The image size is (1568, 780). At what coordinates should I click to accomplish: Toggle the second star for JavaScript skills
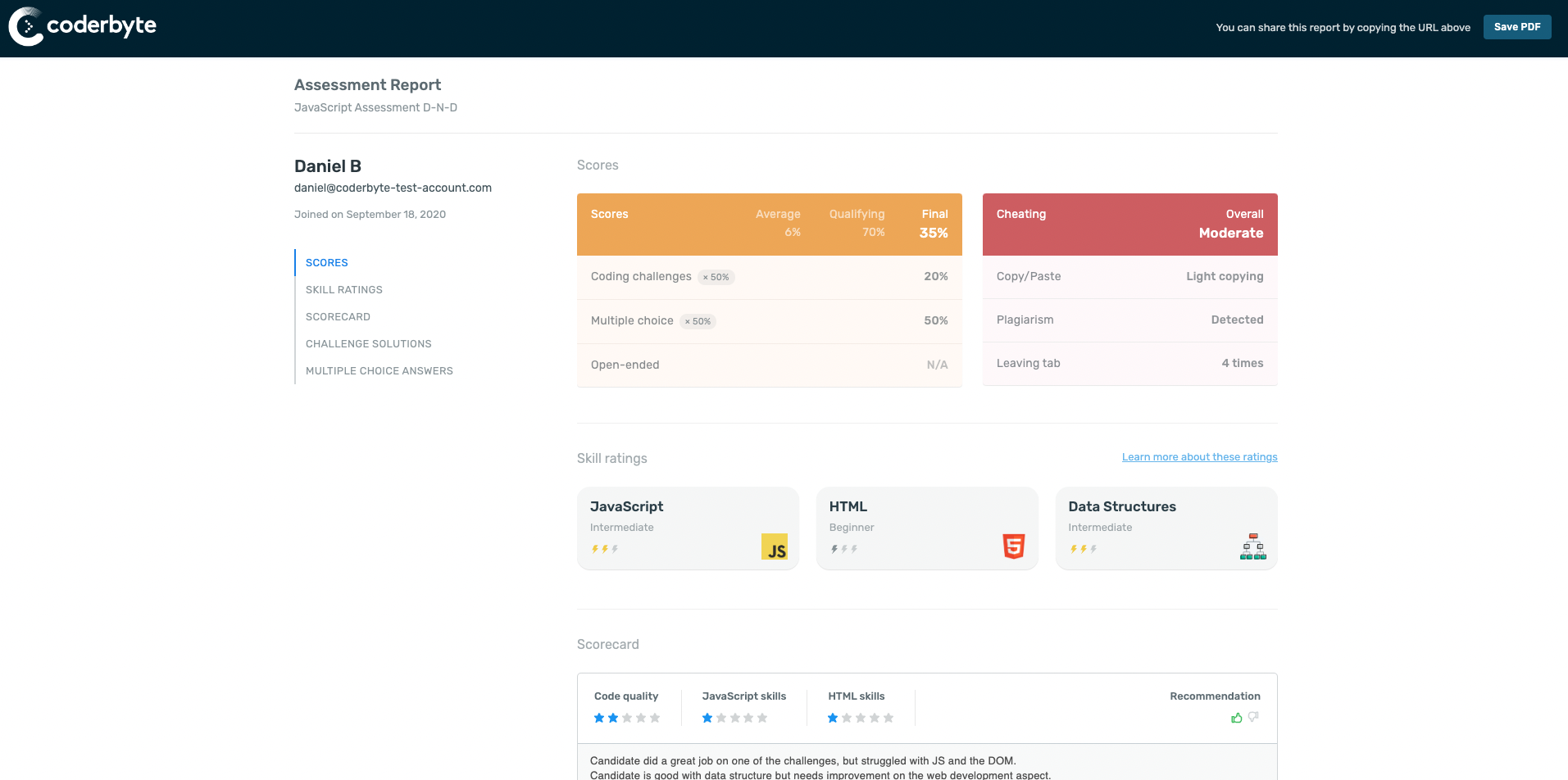coord(720,718)
